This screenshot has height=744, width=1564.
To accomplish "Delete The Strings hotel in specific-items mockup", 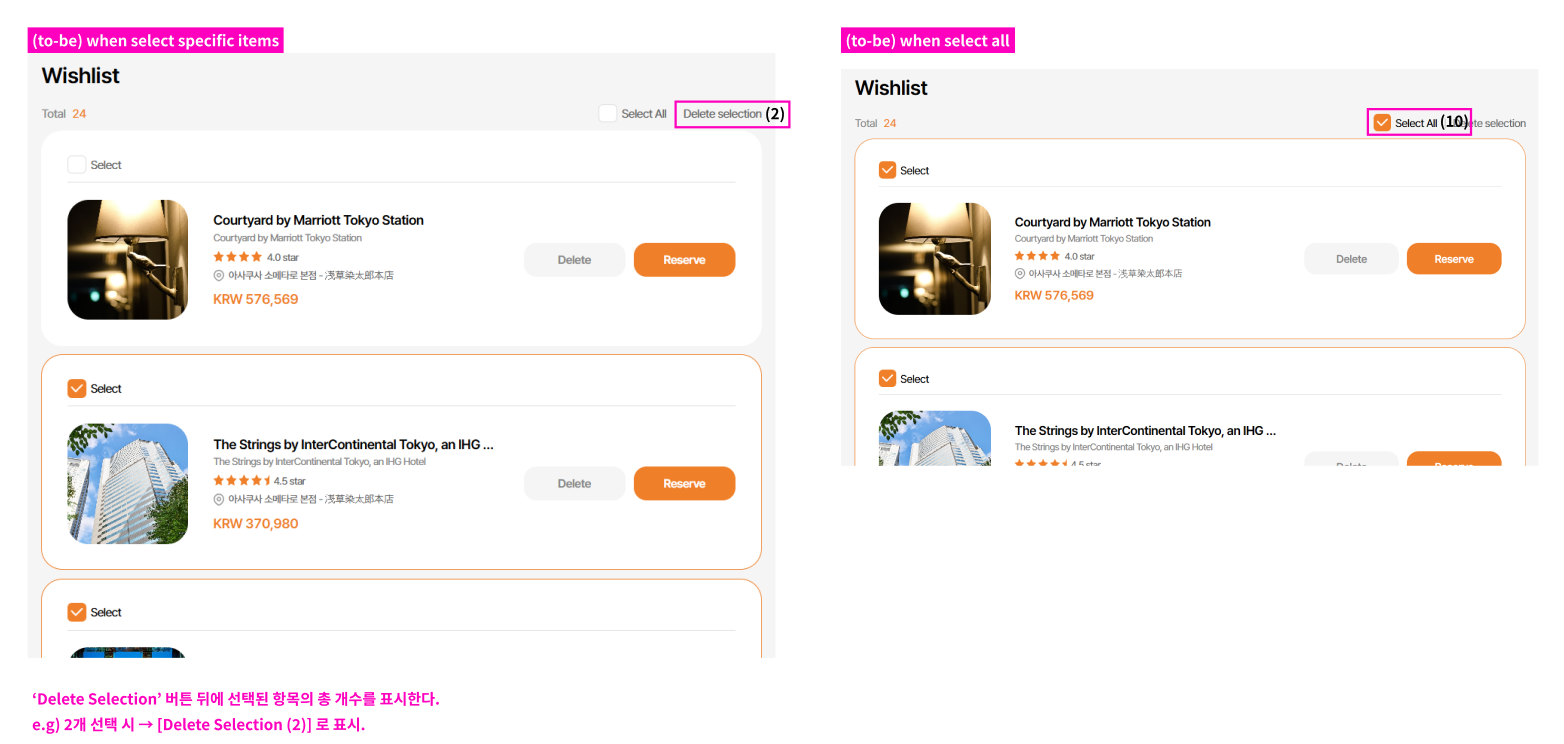I will pyautogui.click(x=574, y=484).
